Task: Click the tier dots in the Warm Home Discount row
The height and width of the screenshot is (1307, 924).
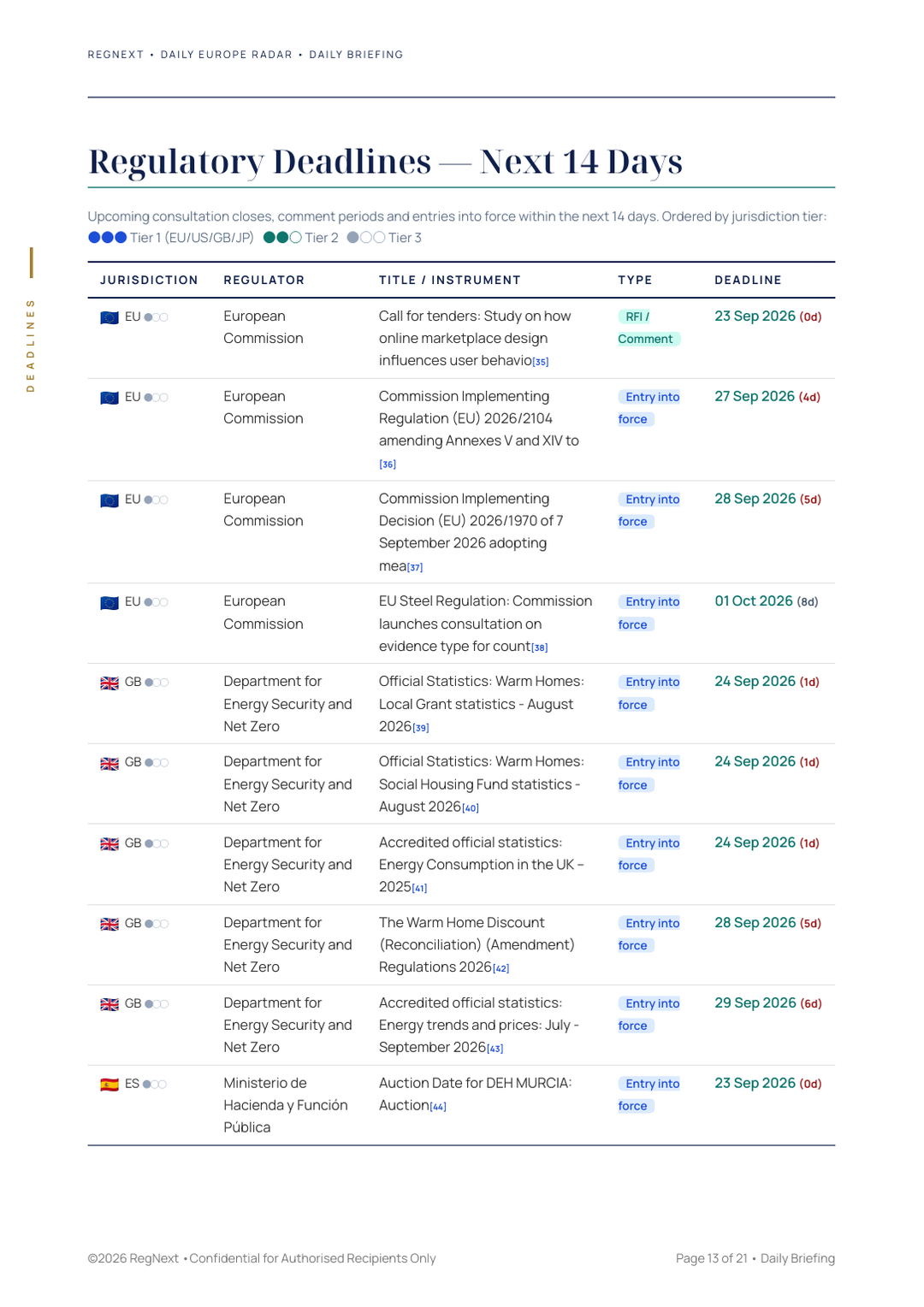Action: [x=157, y=924]
